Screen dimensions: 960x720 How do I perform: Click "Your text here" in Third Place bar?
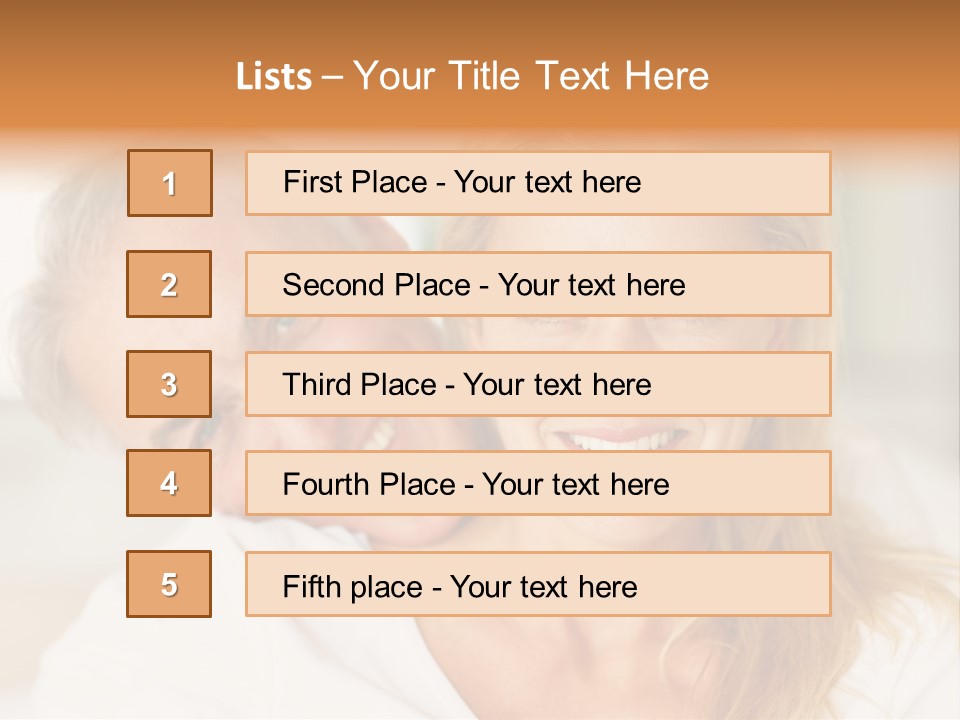(x=558, y=385)
